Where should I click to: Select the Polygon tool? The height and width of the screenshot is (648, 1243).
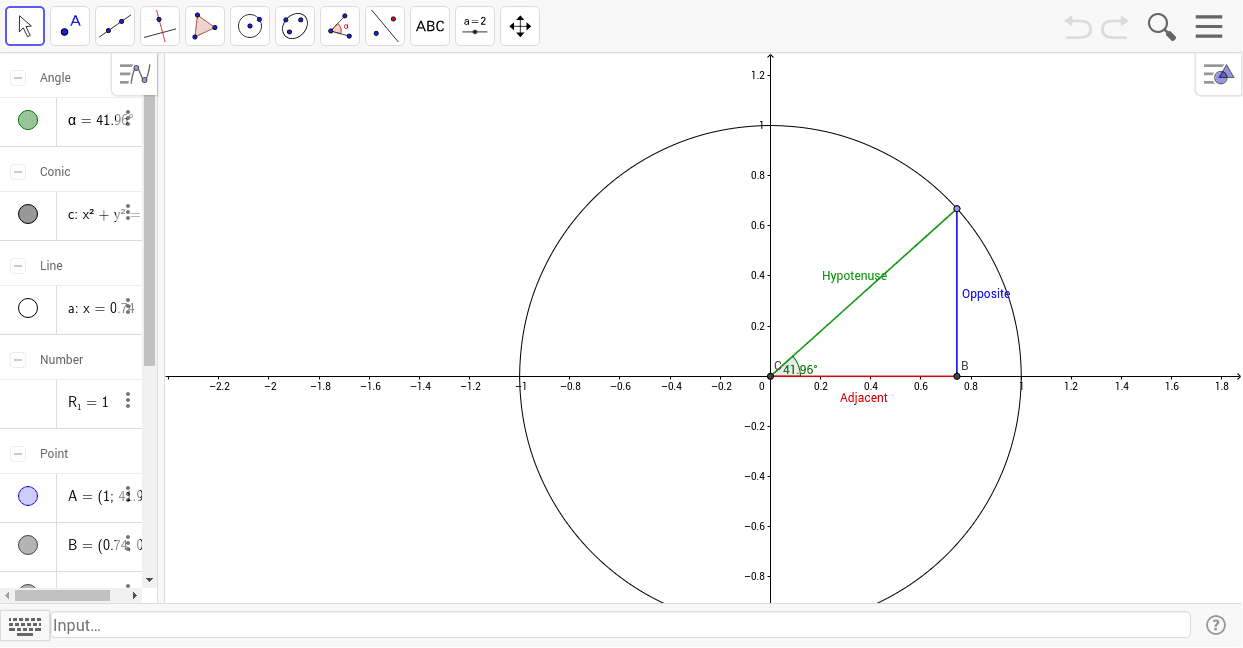click(204, 25)
